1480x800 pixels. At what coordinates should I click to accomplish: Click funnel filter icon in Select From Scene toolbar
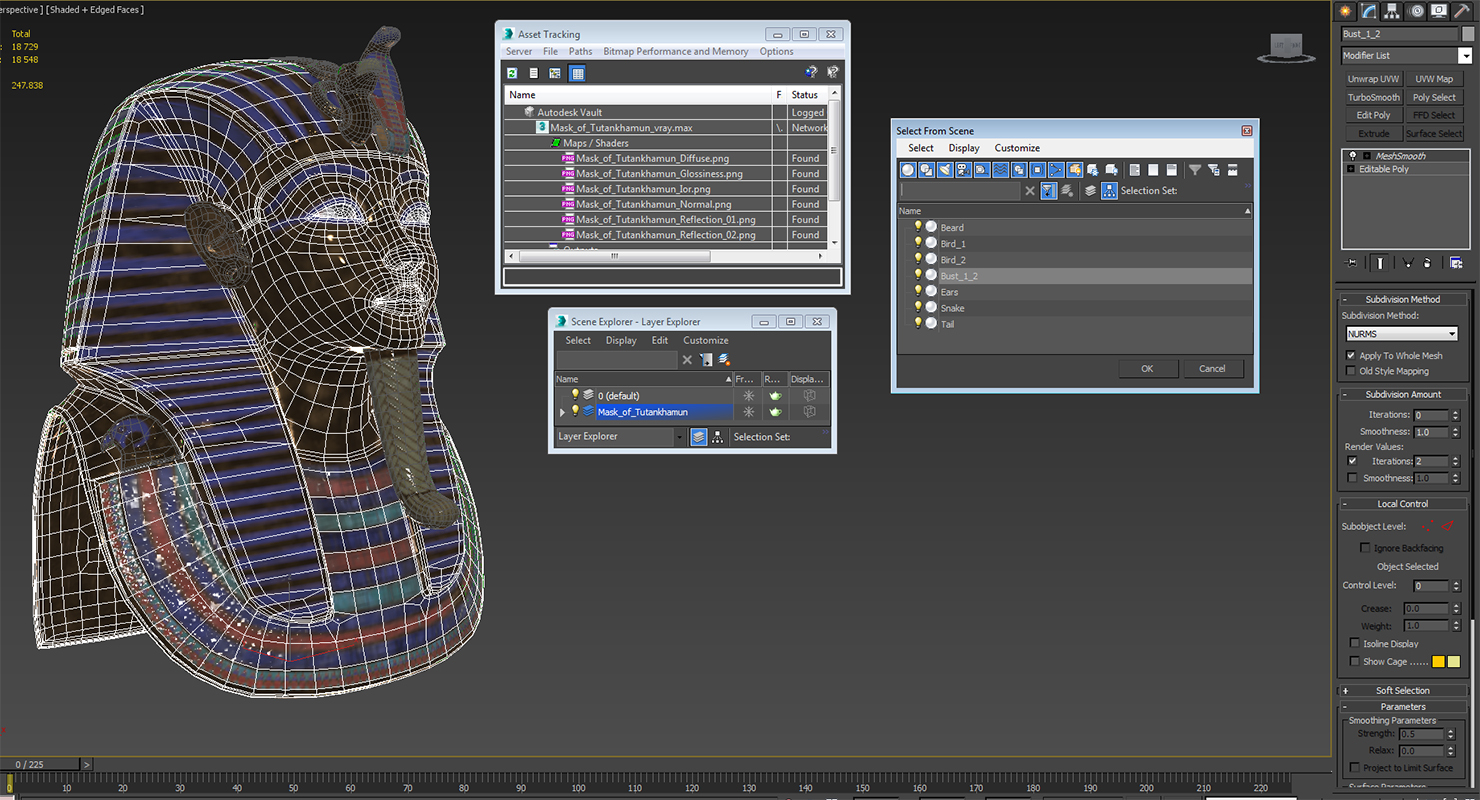click(1194, 170)
